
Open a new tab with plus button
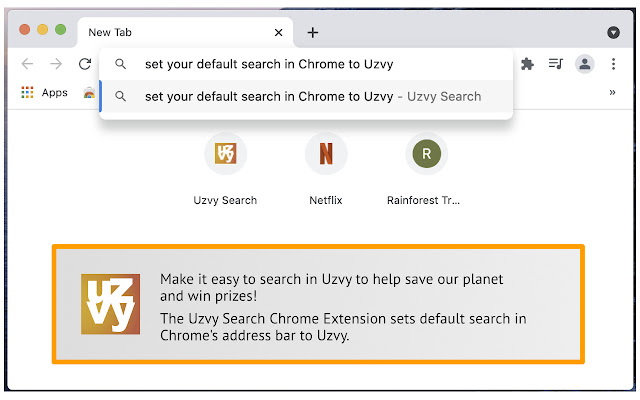(x=313, y=32)
